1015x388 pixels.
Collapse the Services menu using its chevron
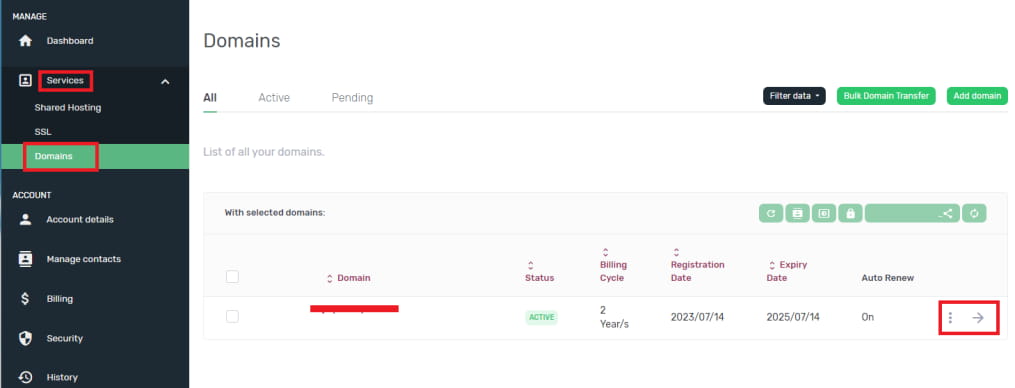165,82
